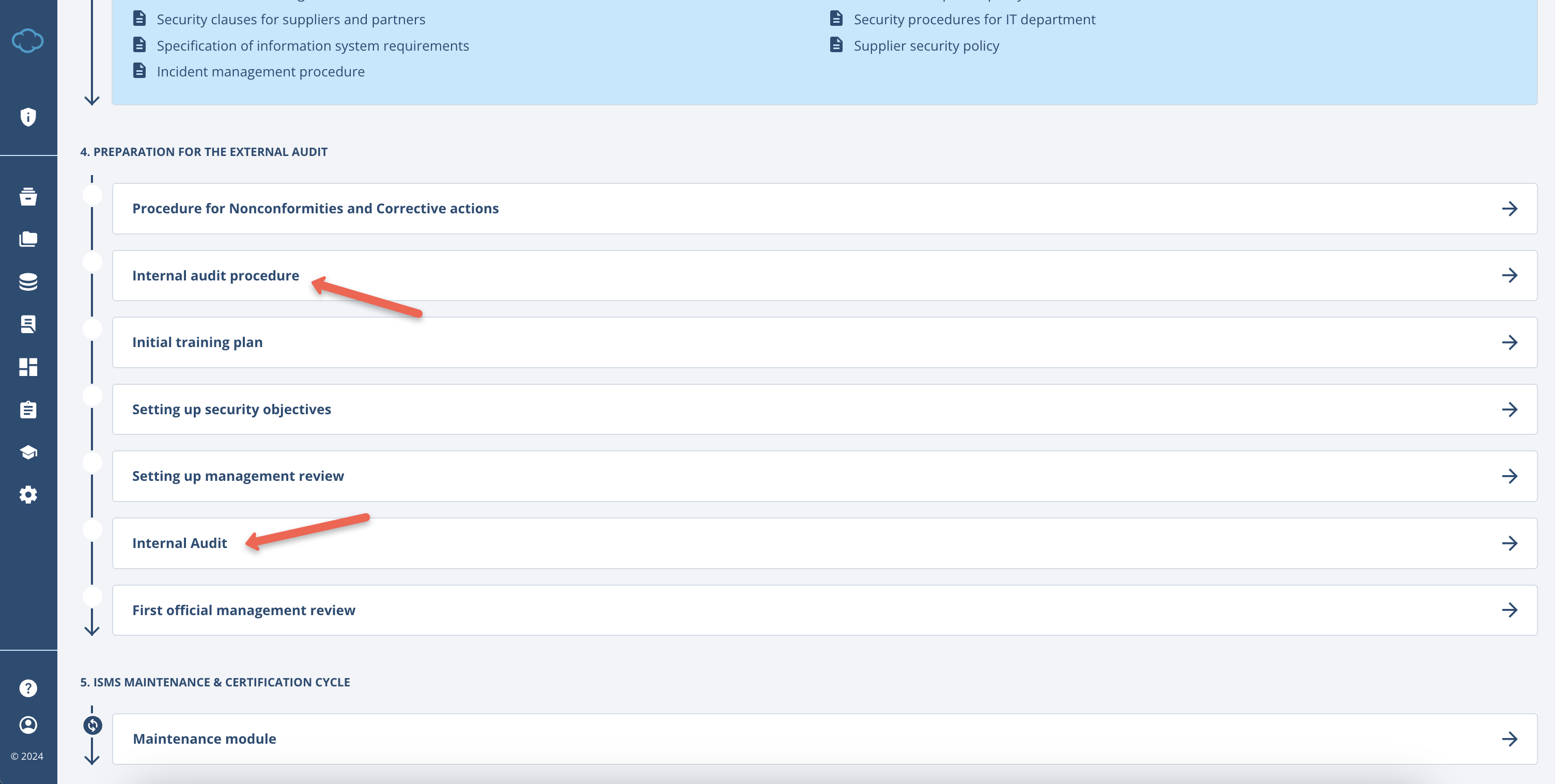Select the database stack sidebar icon
1555x784 pixels.
[x=28, y=282]
